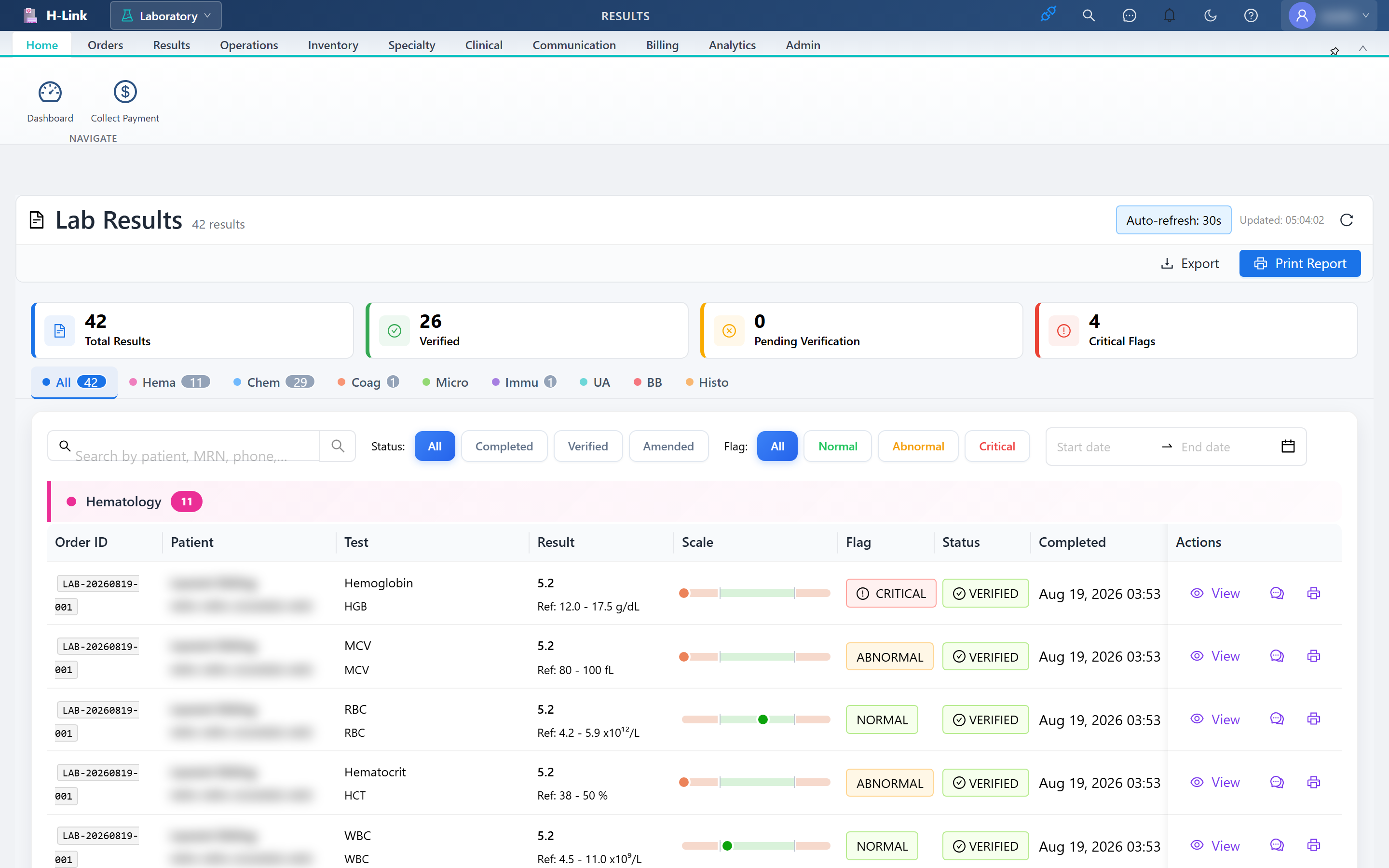The width and height of the screenshot is (1389, 868).
Task: Open the chat messages icon in header
Action: 1129,15
